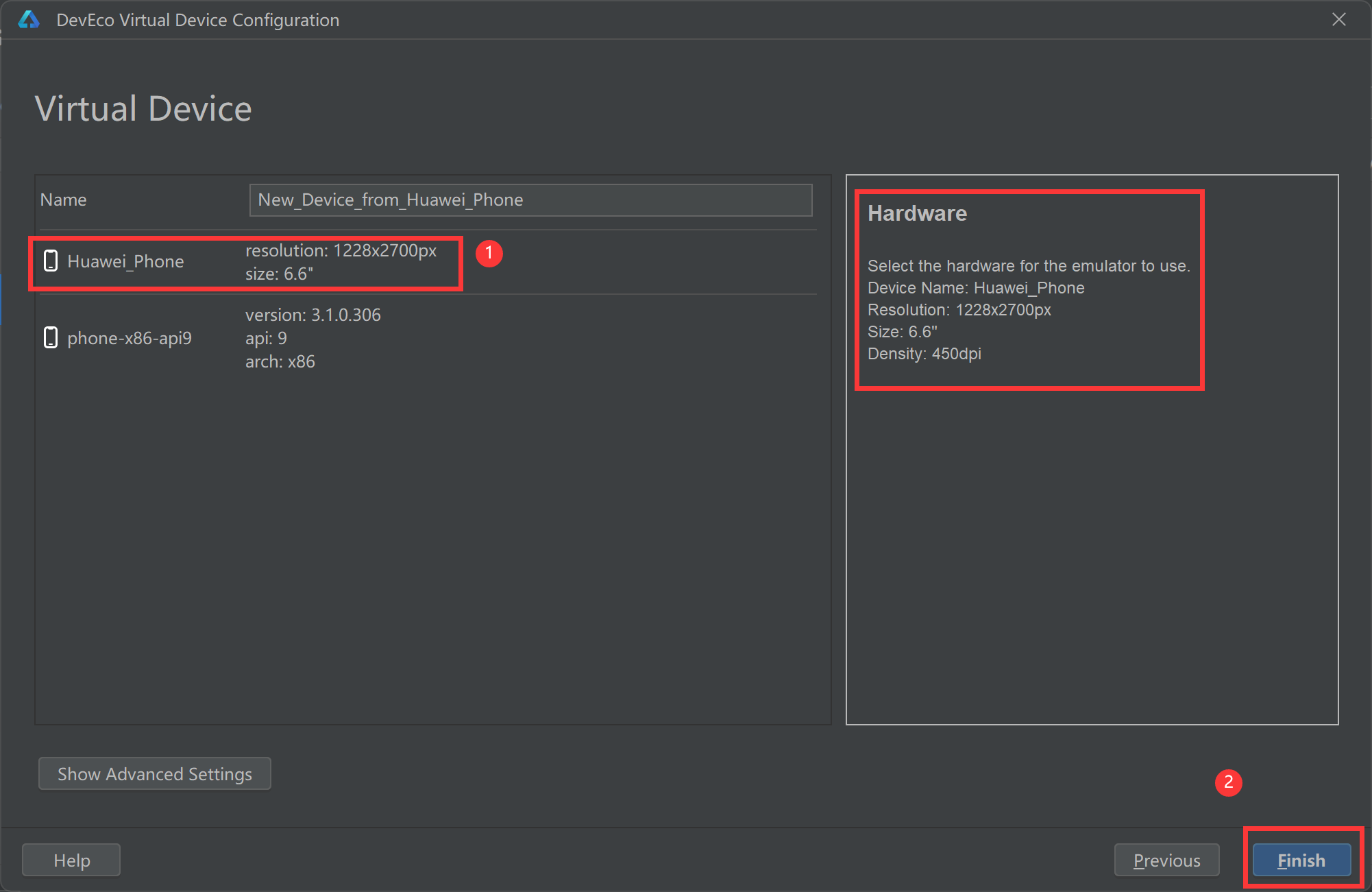The image size is (1372, 892).
Task: Click the Virtual Device page title
Action: [x=143, y=108]
